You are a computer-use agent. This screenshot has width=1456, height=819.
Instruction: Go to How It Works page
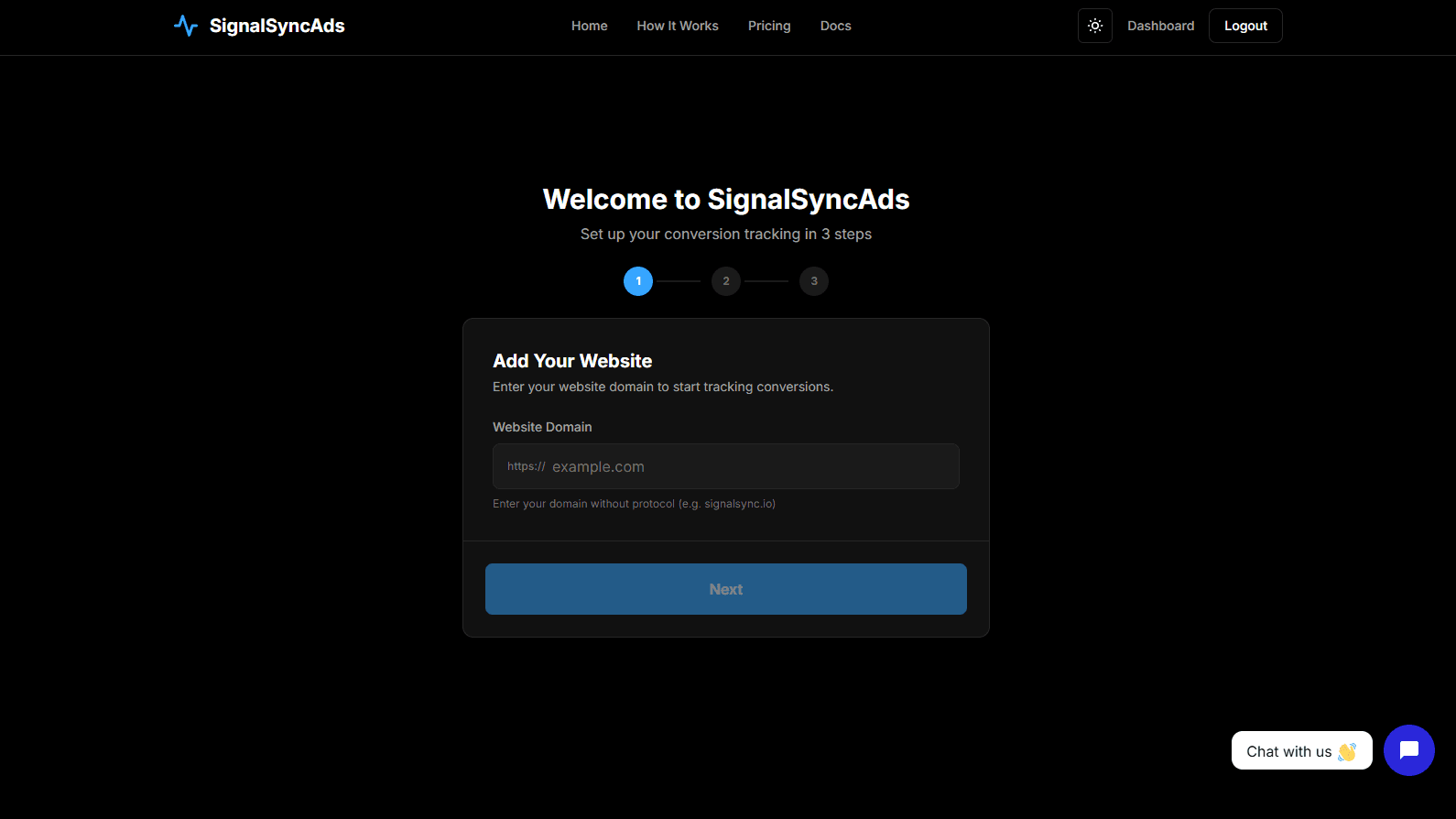click(x=678, y=26)
